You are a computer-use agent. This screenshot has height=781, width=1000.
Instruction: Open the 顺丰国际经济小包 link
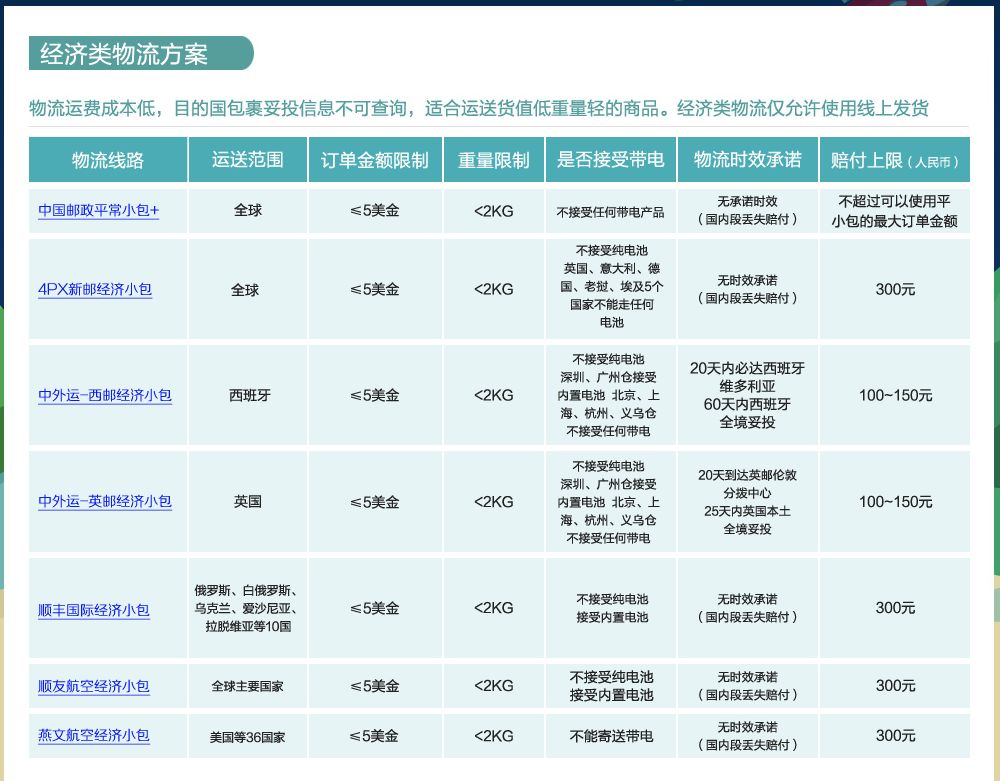94,610
